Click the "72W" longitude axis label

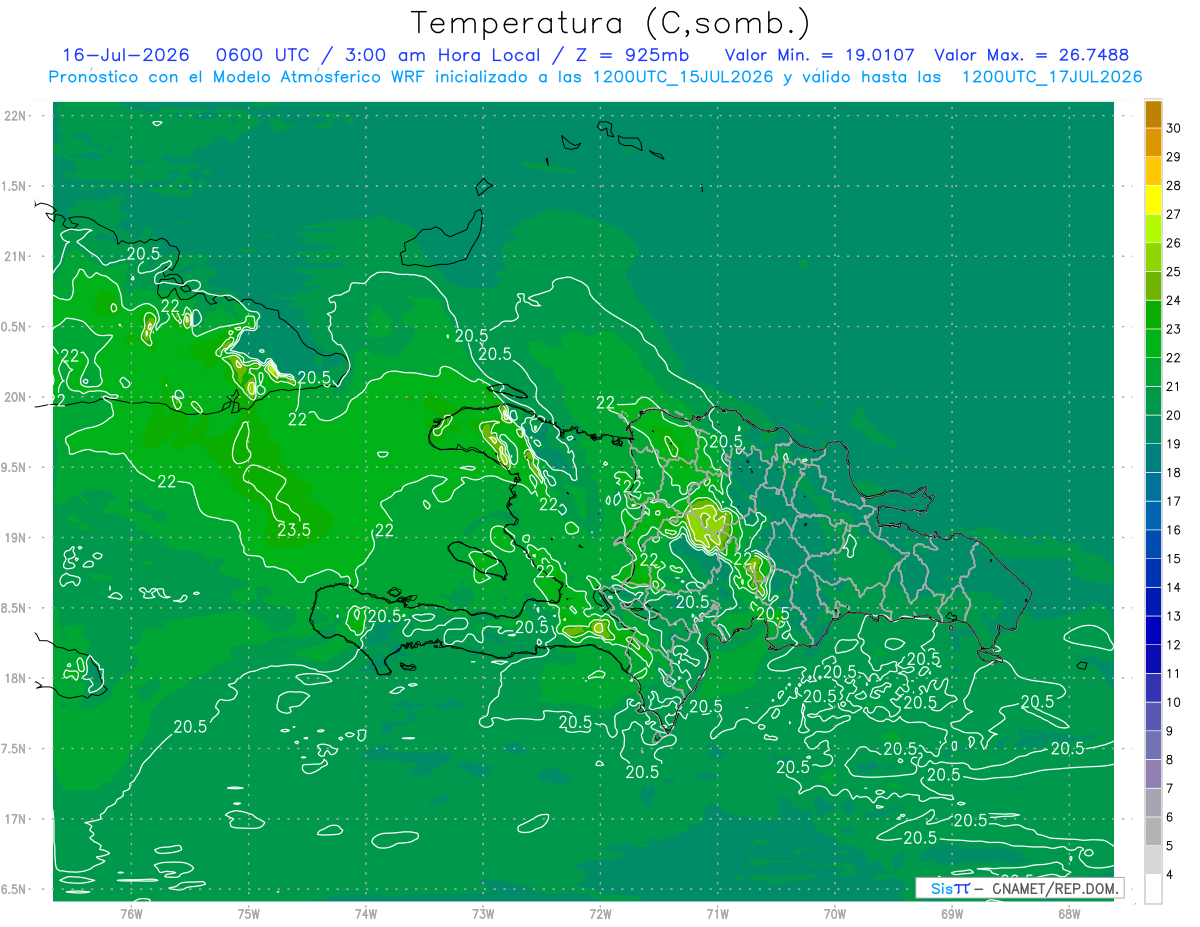600,913
